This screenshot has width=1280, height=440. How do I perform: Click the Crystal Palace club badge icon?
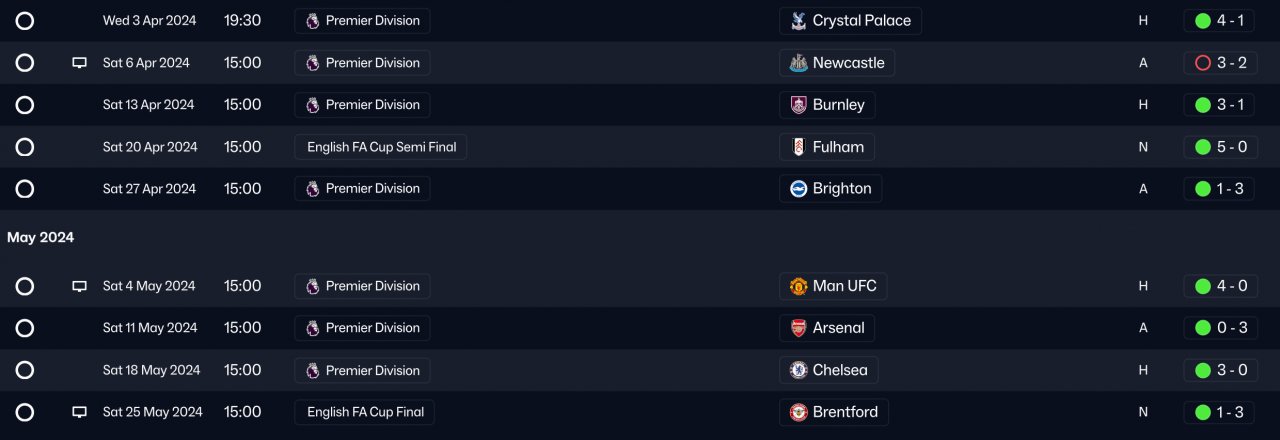(798, 21)
